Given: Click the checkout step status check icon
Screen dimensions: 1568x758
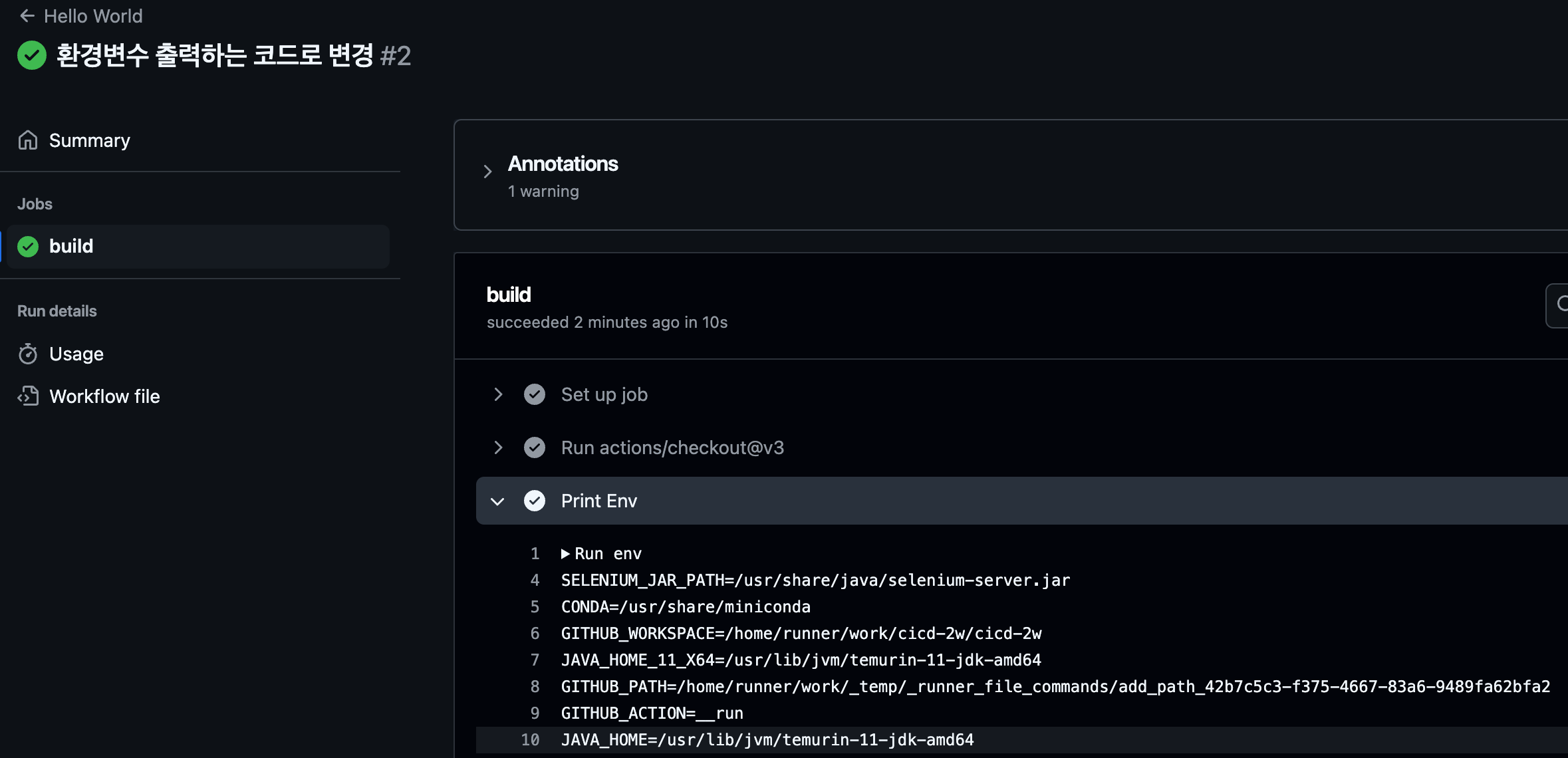Looking at the screenshot, I should (535, 447).
